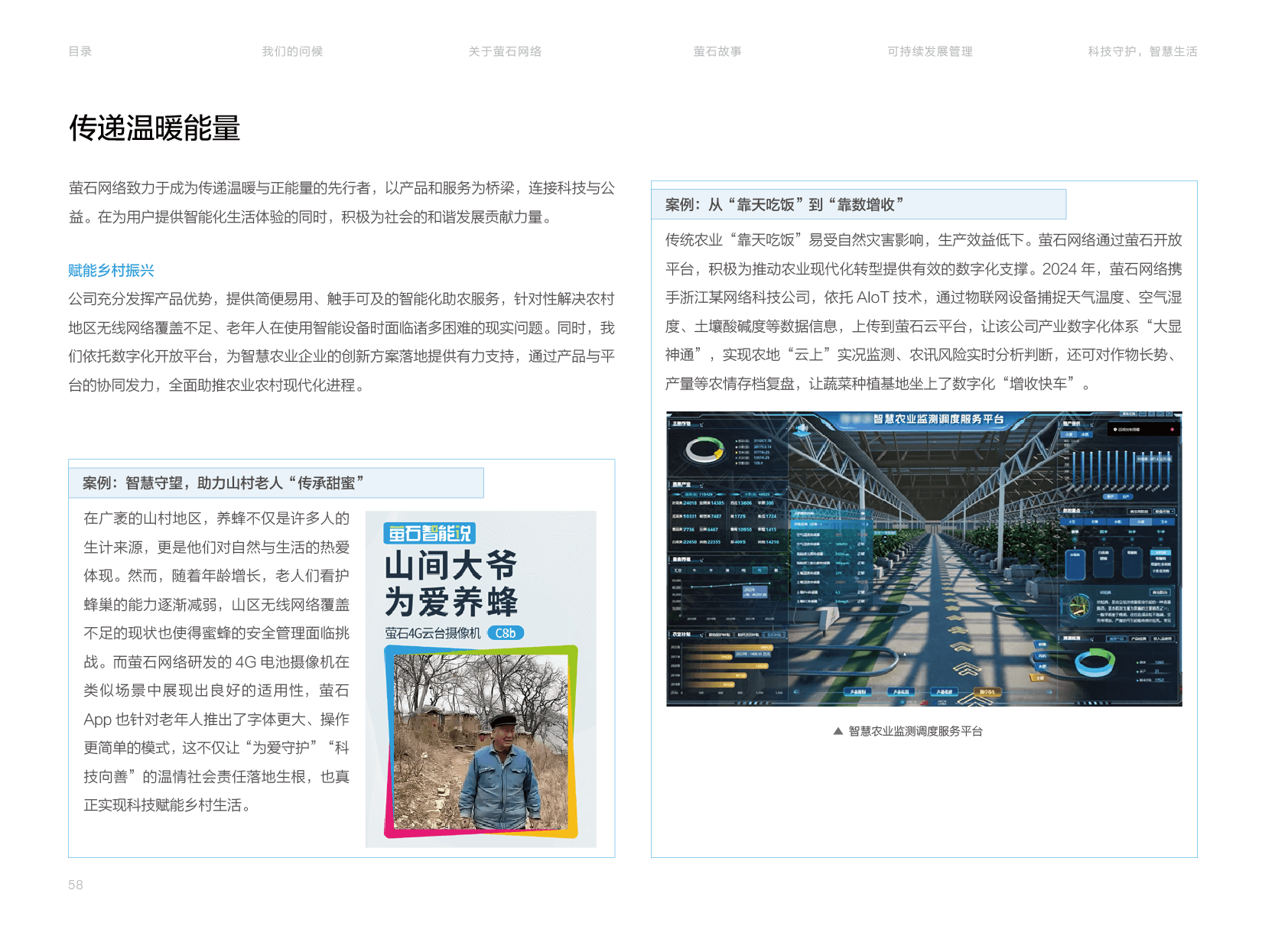
Task: Click the circular plant disease image
Action: (1080, 606)
